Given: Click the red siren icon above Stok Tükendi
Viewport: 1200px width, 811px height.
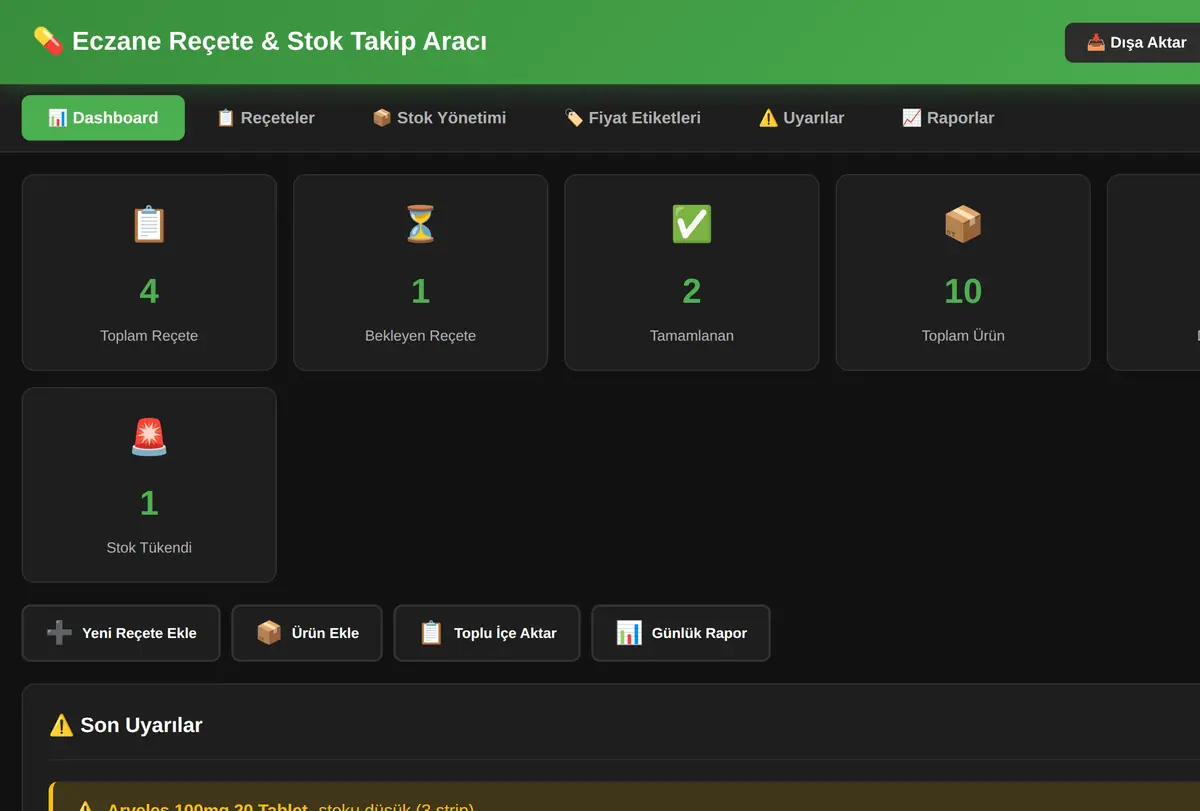Looking at the screenshot, I should 149,437.
